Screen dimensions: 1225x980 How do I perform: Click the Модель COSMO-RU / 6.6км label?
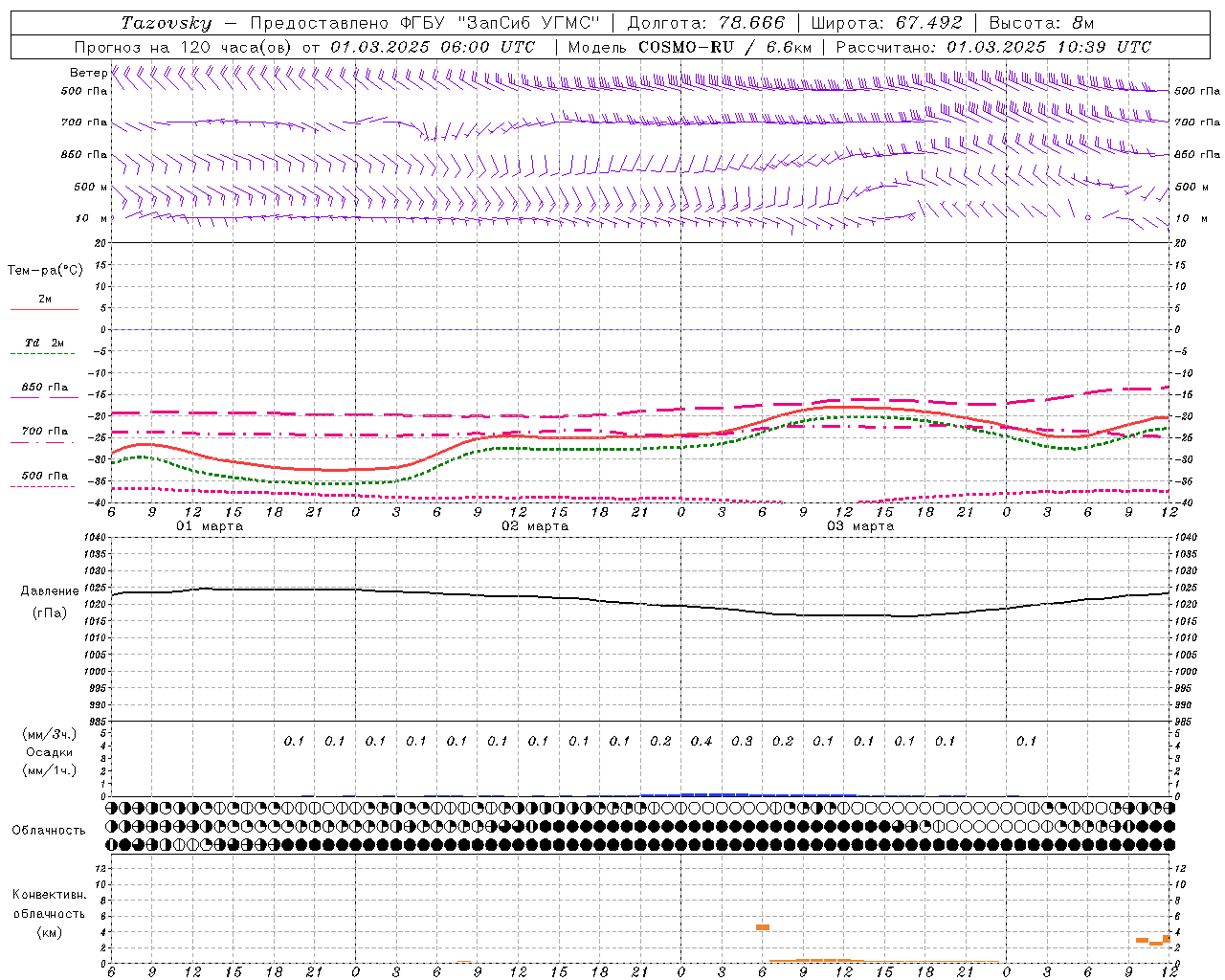tap(690, 47)
